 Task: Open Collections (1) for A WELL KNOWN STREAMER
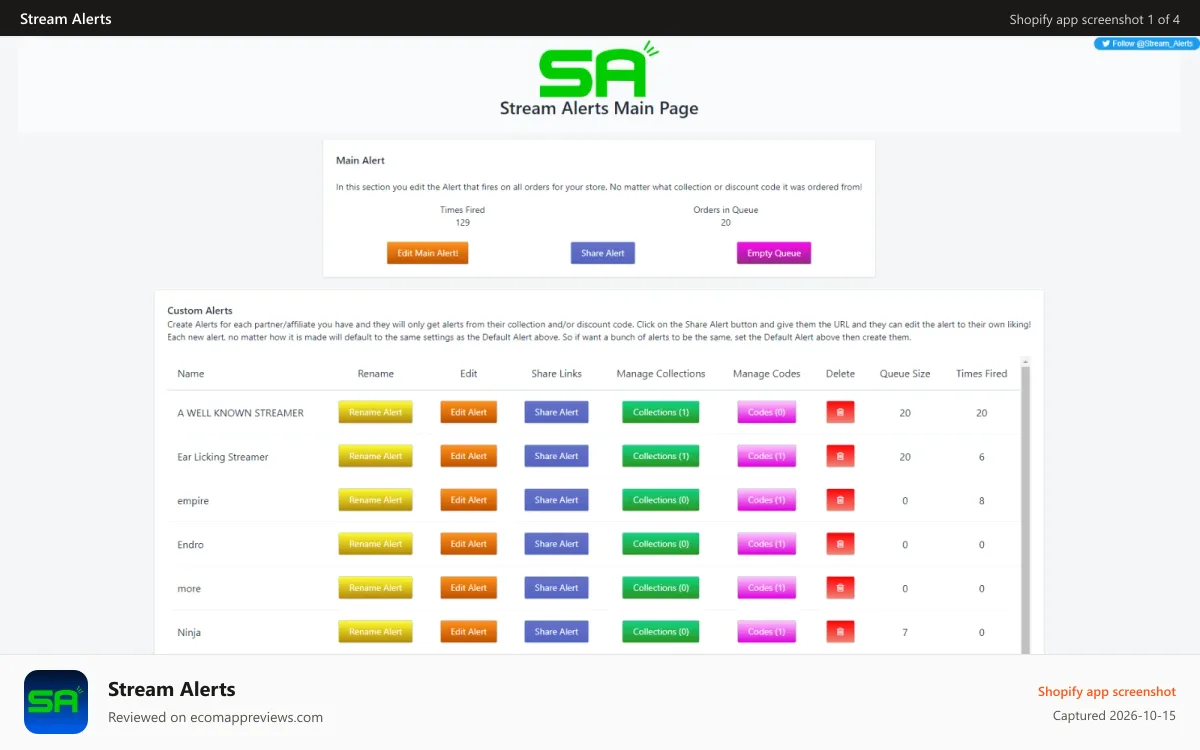click(x=661, y=412)
